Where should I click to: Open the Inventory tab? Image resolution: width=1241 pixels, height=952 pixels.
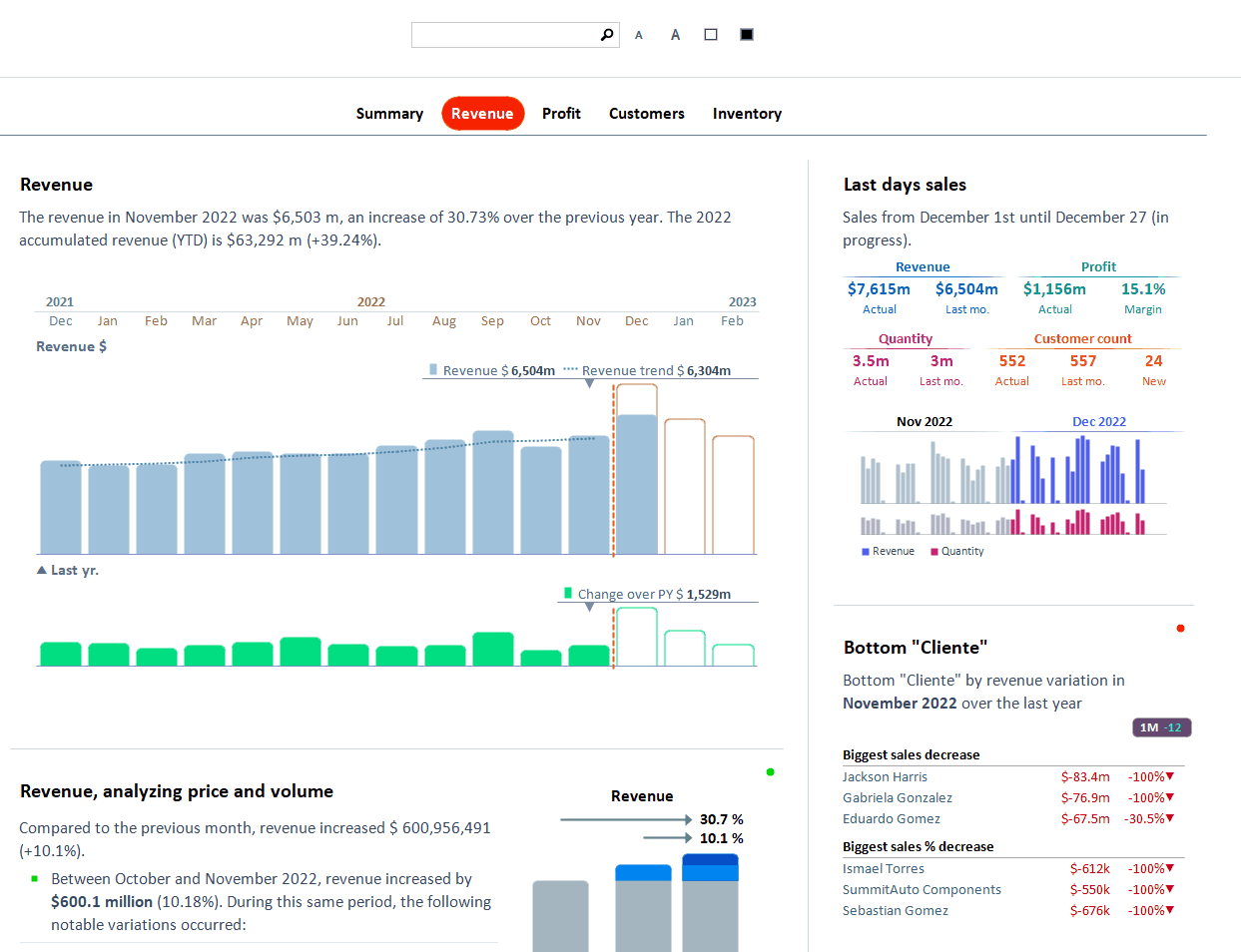[747, 114]
